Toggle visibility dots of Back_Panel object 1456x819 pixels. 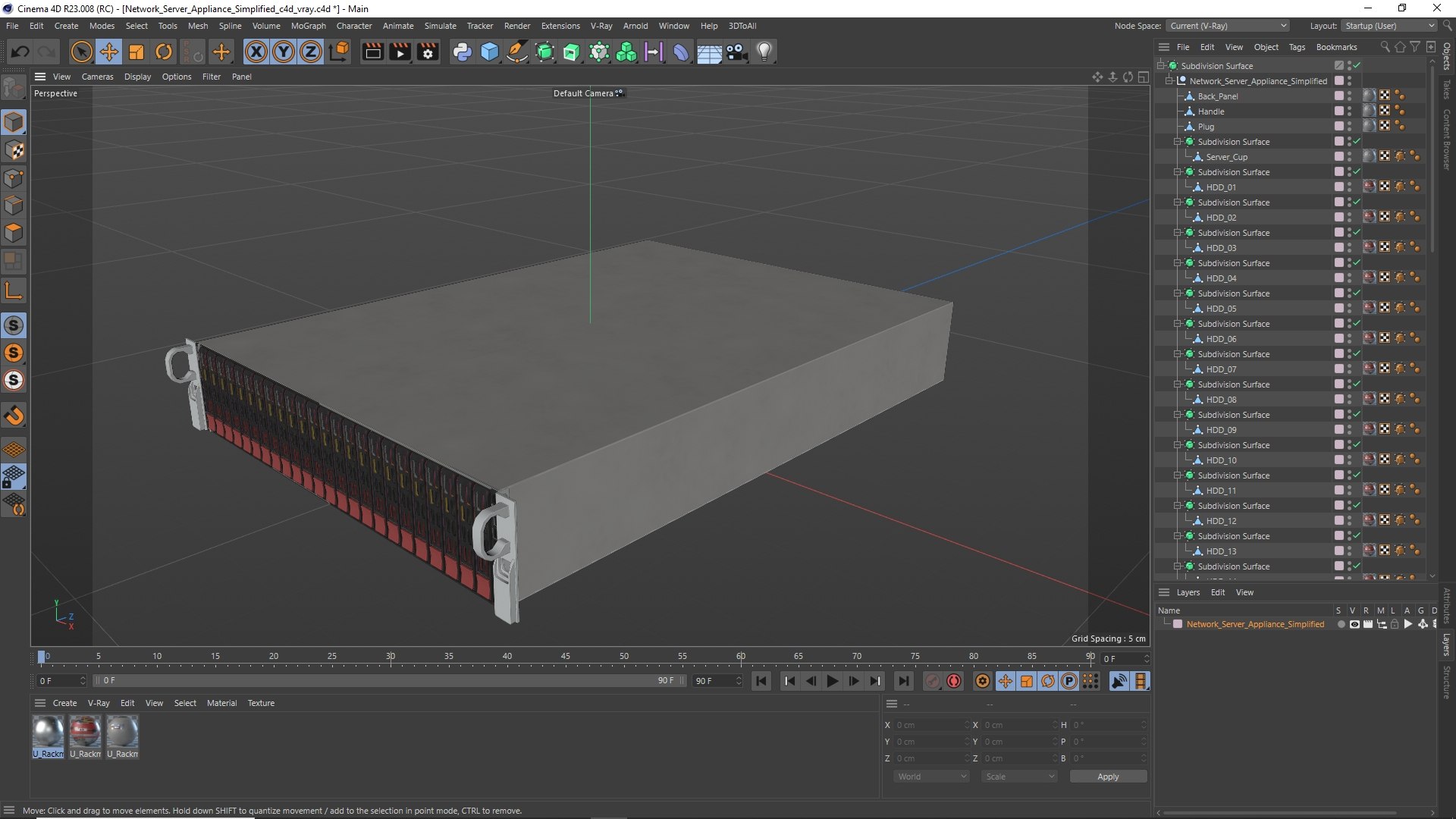(1350, 96)
